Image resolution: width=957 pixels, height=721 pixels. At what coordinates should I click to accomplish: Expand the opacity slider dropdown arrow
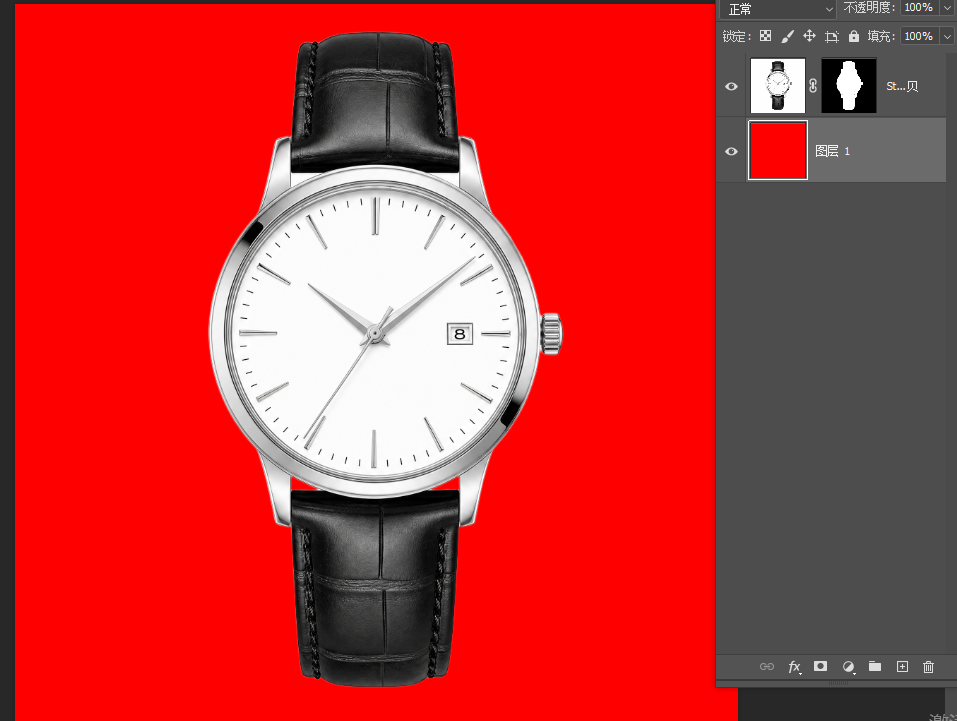coord(947,8)
